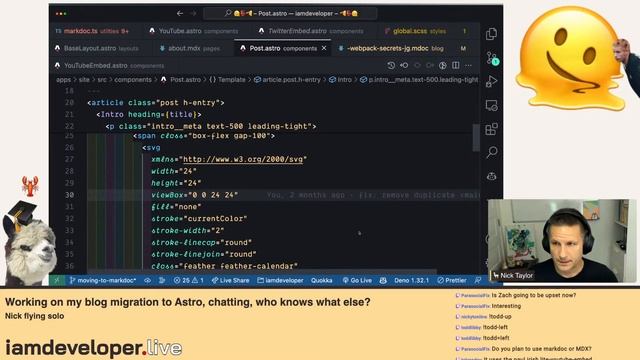Click the <article class="post h-entry"> line

coord(156,103)
